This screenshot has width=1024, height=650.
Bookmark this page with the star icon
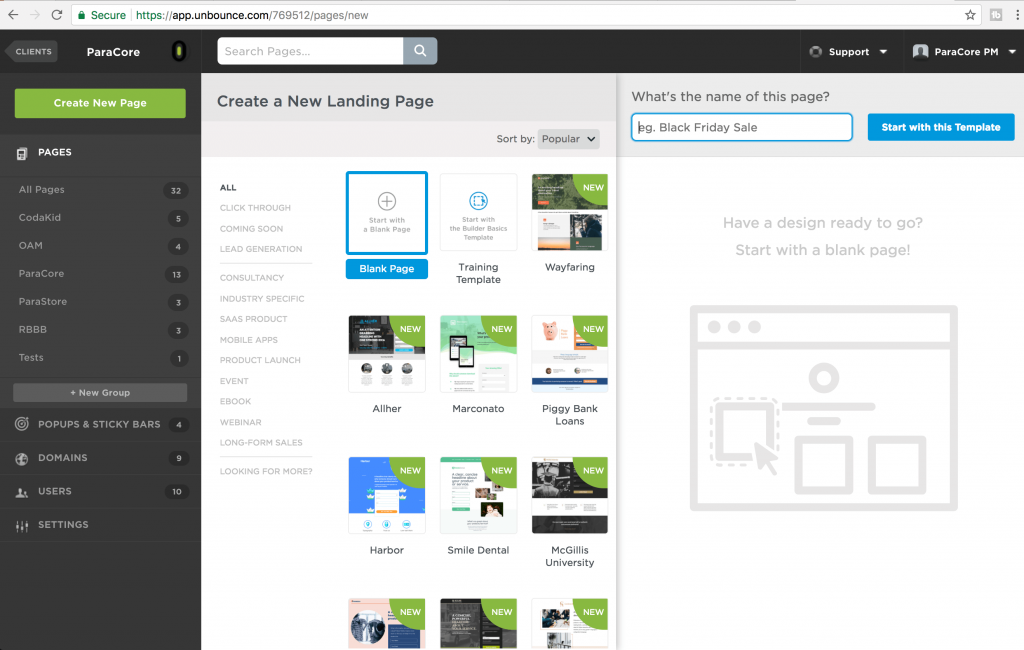[970, 14]
